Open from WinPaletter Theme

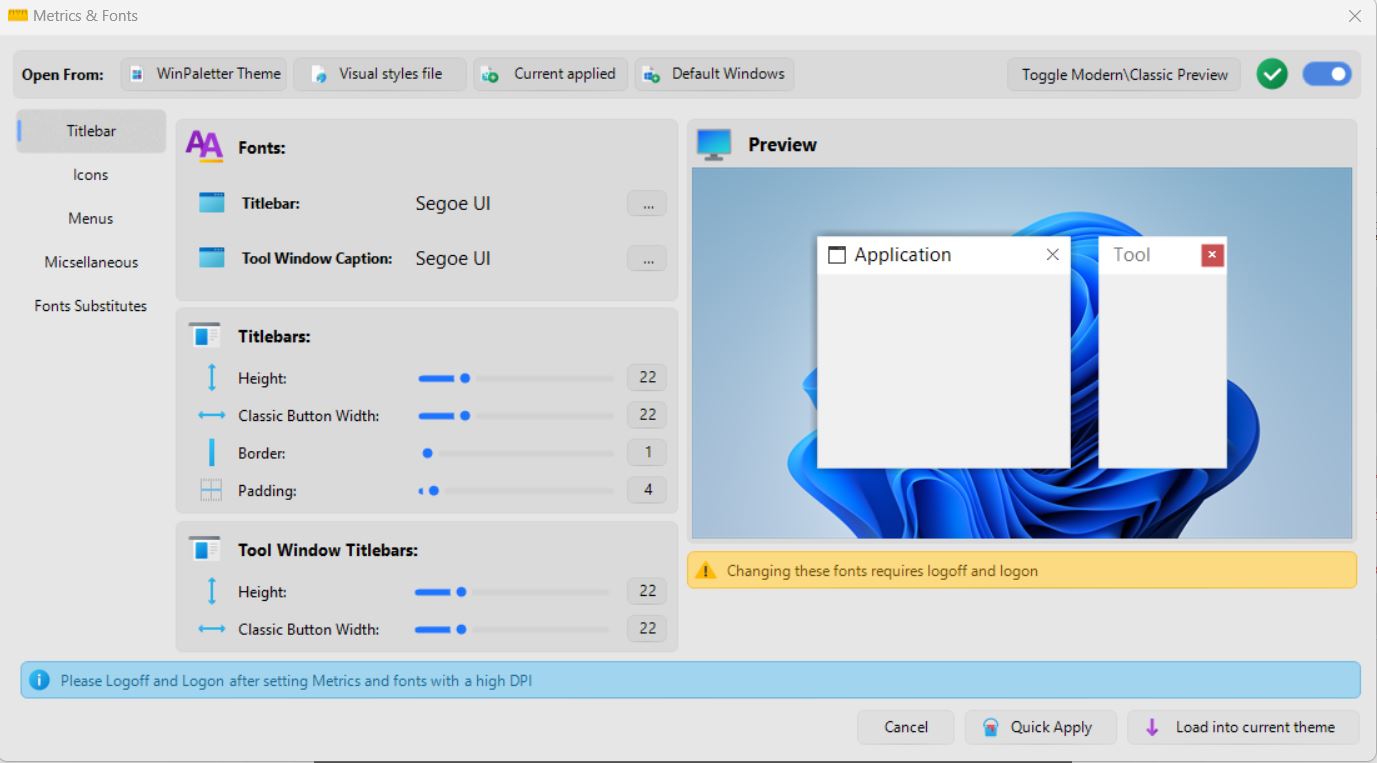[204, 74]
